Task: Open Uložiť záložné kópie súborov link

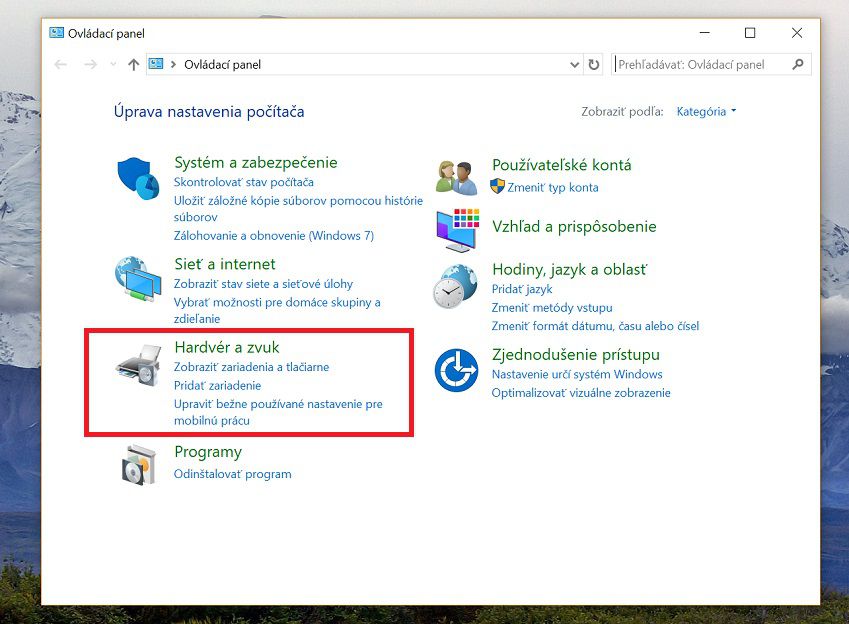Action: coord(298,209)
